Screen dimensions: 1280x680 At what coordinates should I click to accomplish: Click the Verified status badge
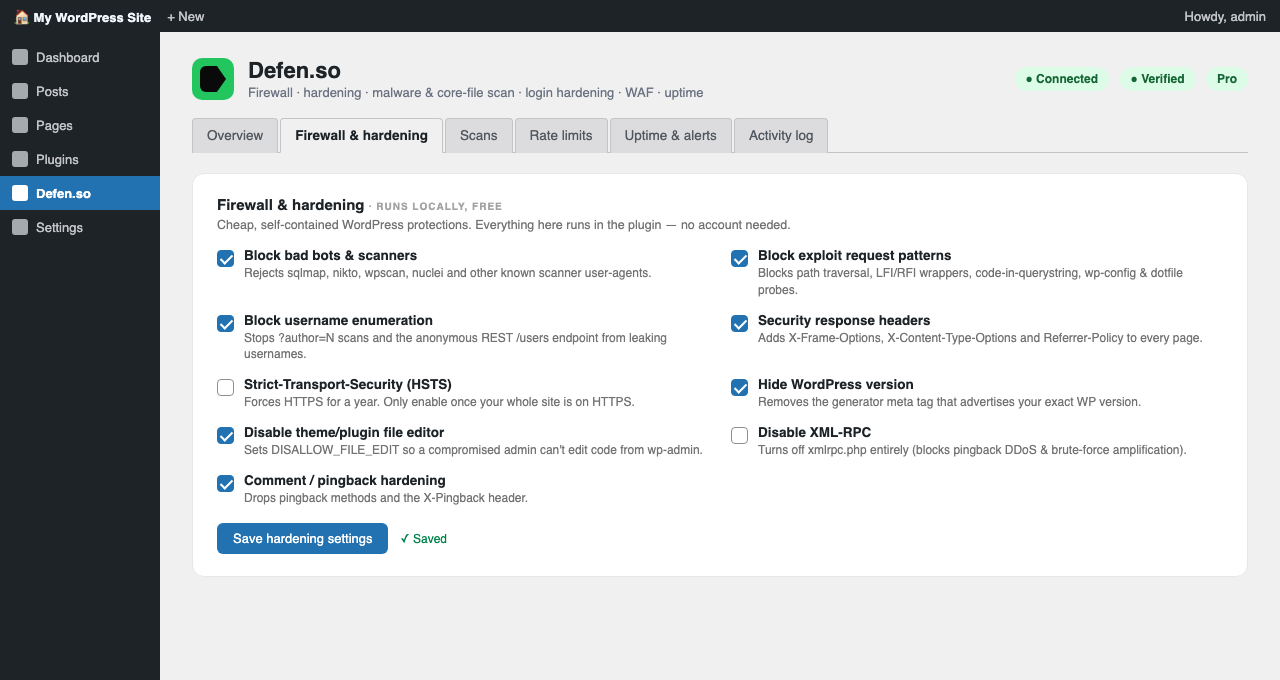click(x=1158, y=79)
